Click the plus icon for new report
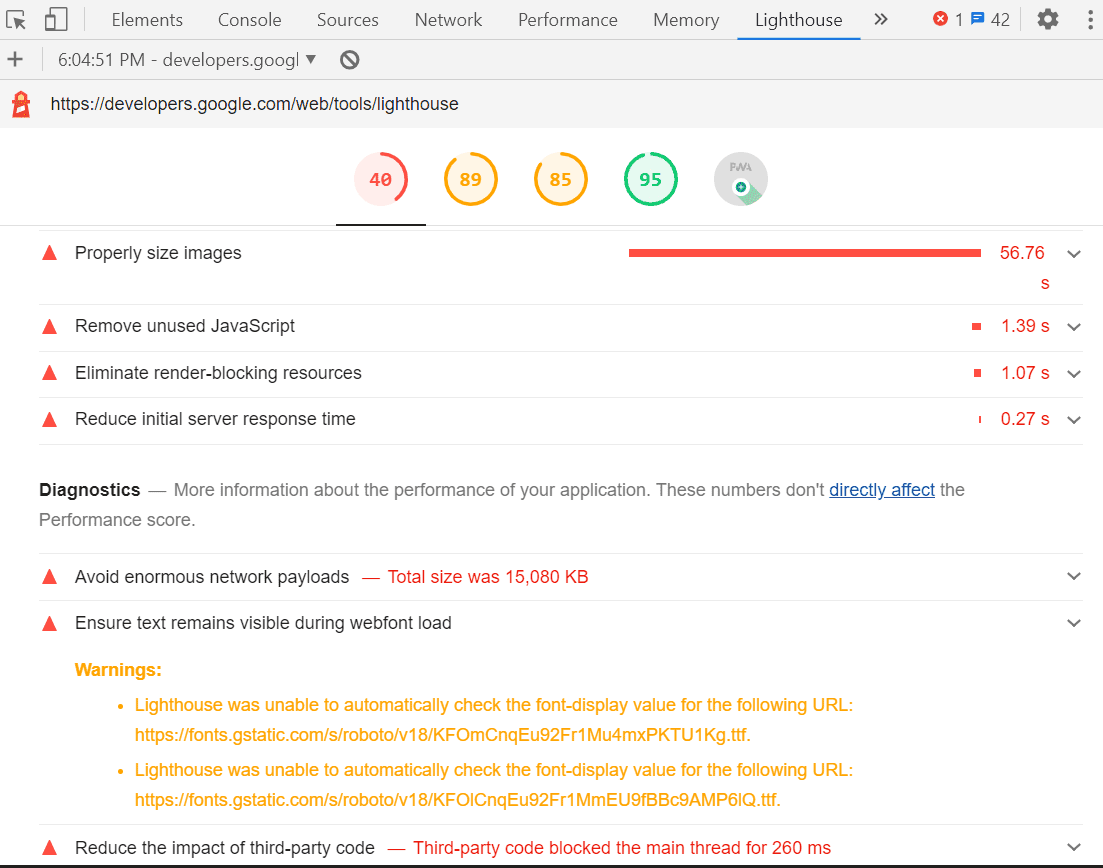This screenshot has height=868, width=1103. pos(15,60)
